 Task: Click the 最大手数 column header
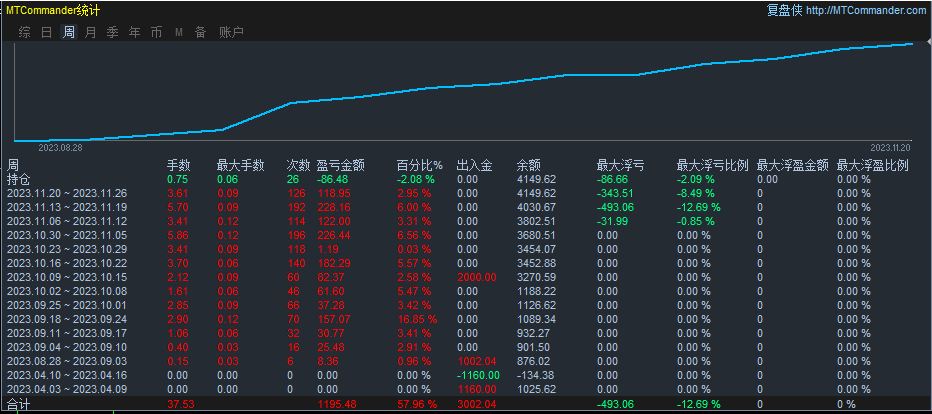tap(241, 165)
